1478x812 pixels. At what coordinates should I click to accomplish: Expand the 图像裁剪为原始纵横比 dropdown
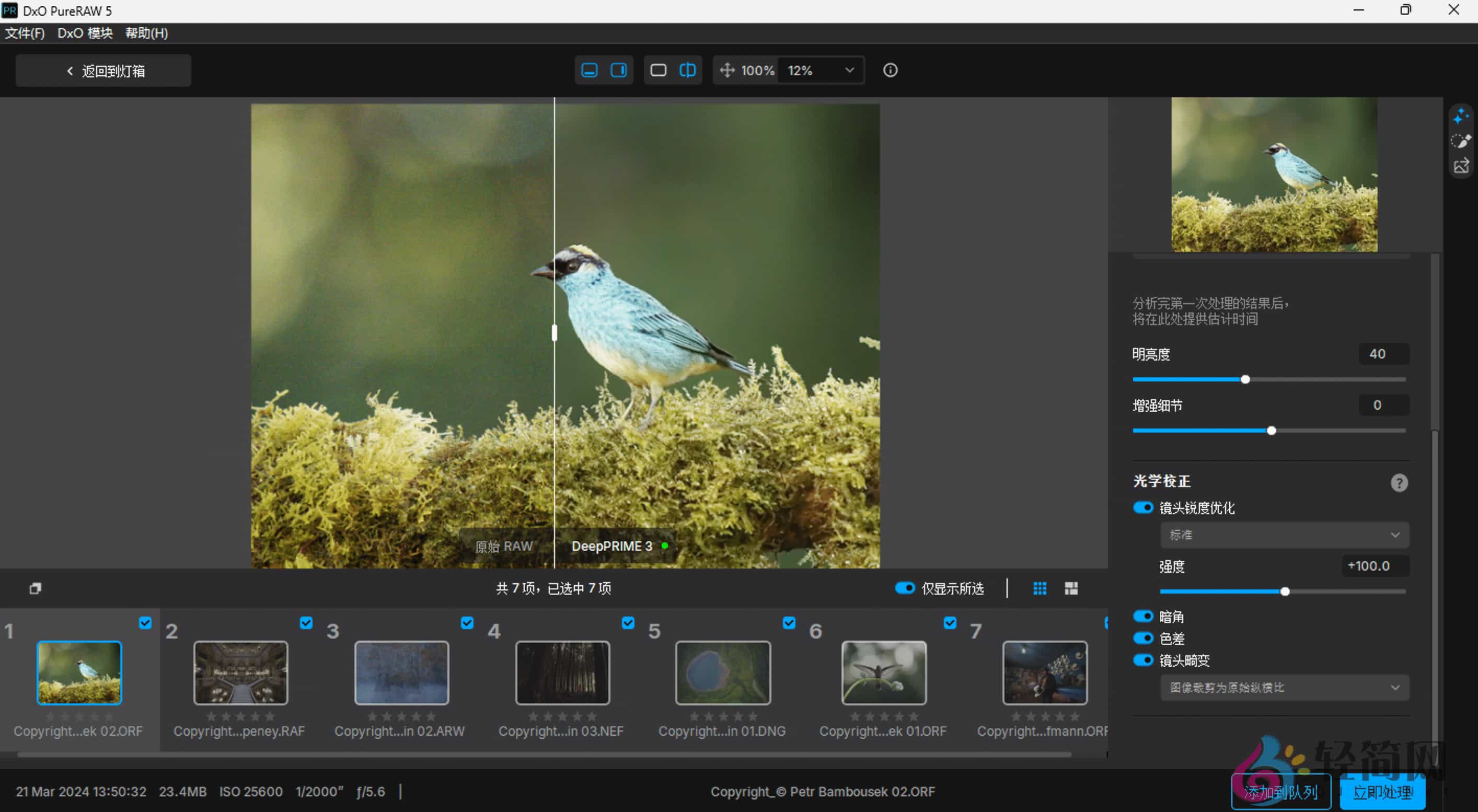[x=1284, y=688]
